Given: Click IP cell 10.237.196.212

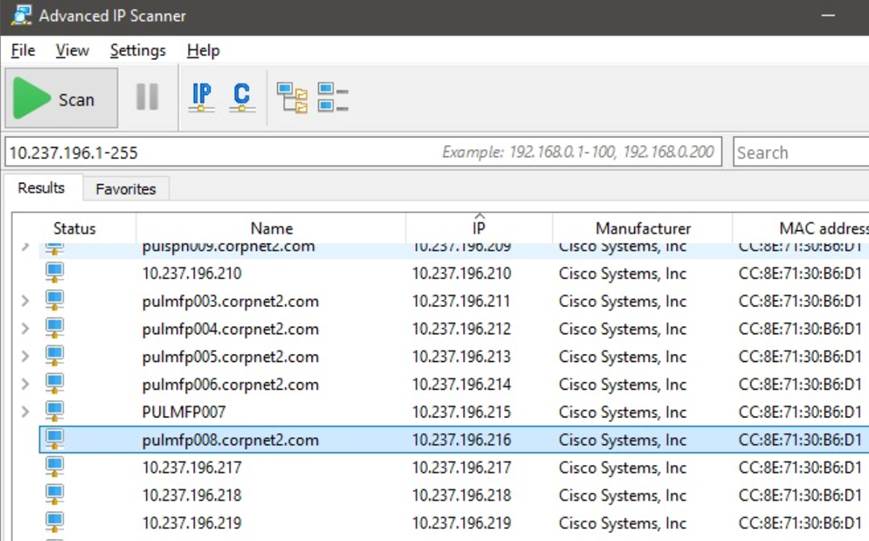Looking at the screenshot, I should [x=461, y=329].
